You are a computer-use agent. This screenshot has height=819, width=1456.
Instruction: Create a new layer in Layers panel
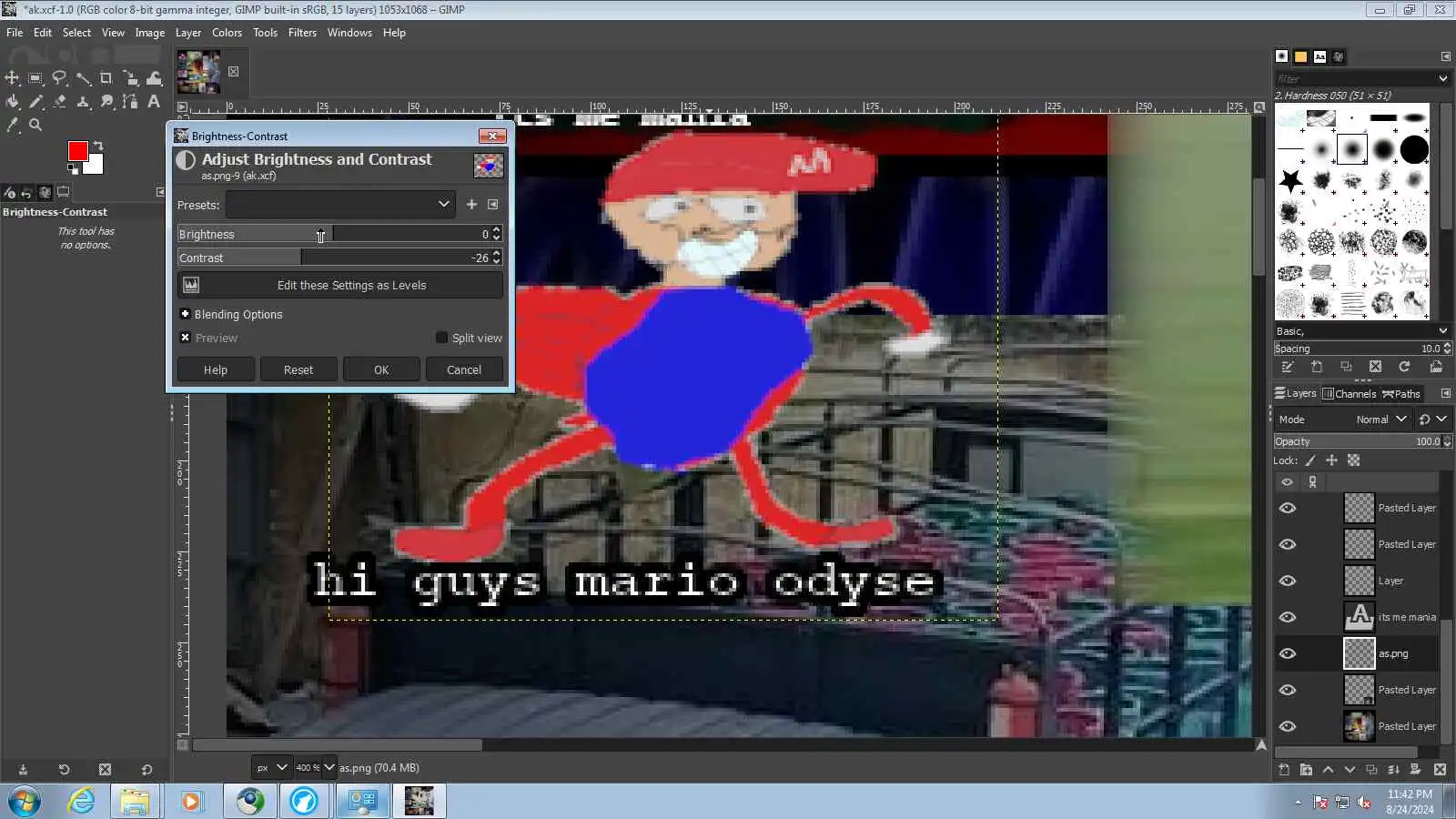tap(1284, 770)
